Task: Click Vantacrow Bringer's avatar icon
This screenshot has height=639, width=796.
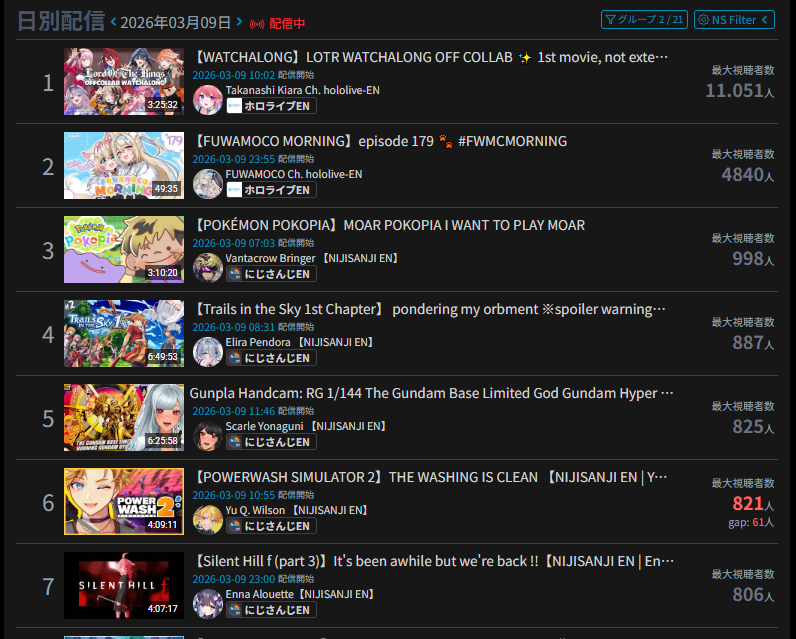Action: 208,267
